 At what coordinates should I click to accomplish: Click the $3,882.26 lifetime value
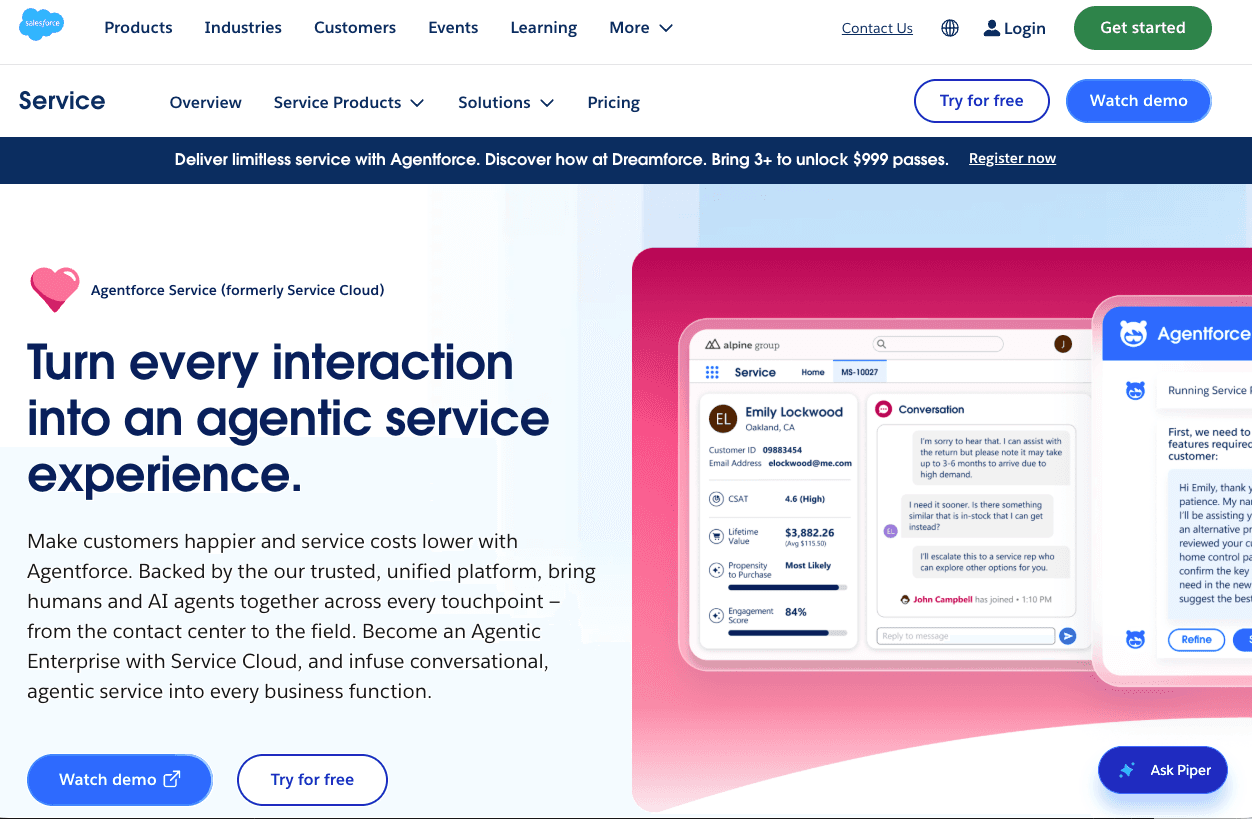click(x=810, y=533)
